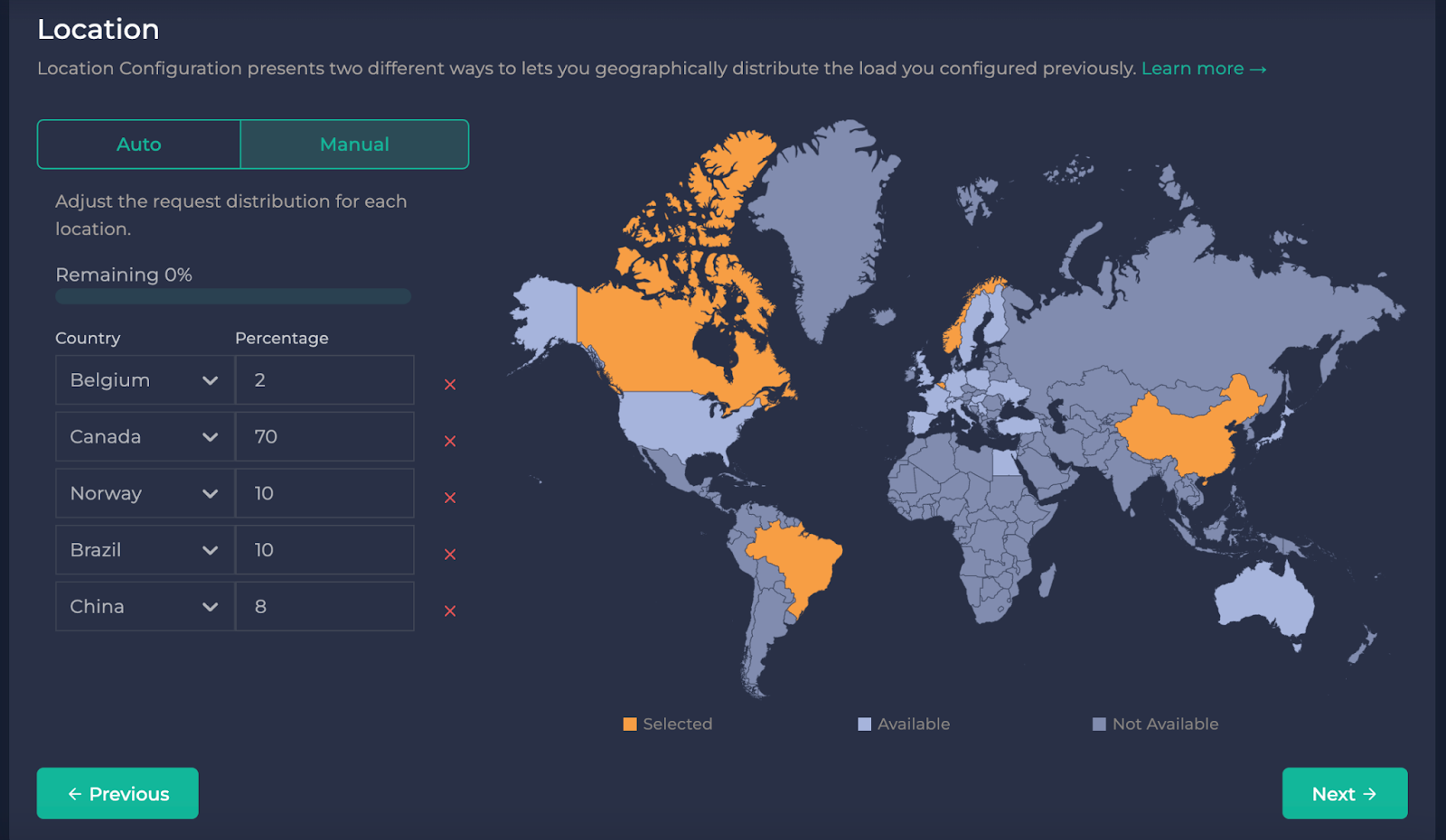Click the orange Selected legend square

(630, 723)
